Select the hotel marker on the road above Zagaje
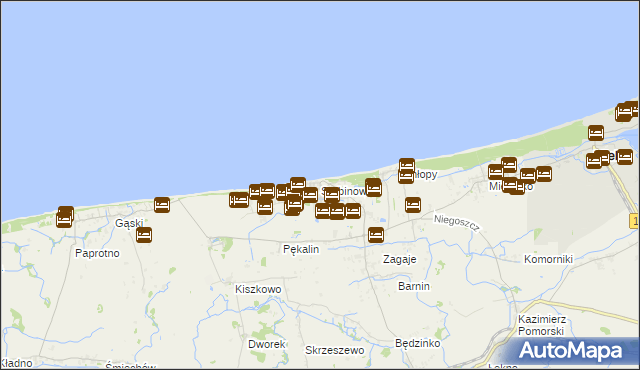The height and width of the screenshot is (370, 640). (376, 235)
